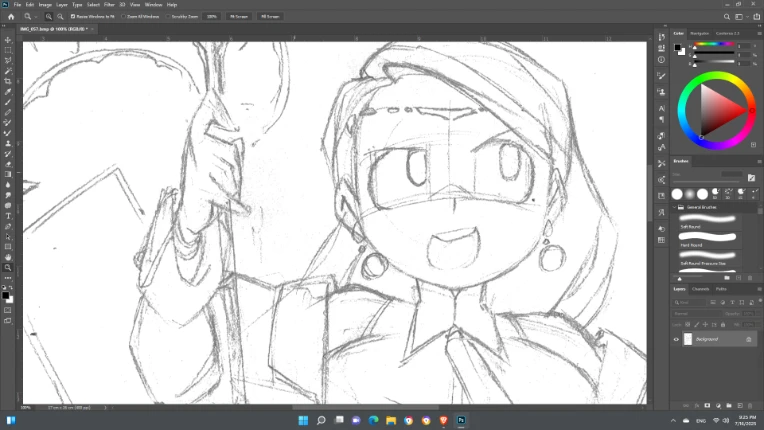Open the Paragraph panel icon
Screen dimensions: 764x430
[x=661, y=120]
